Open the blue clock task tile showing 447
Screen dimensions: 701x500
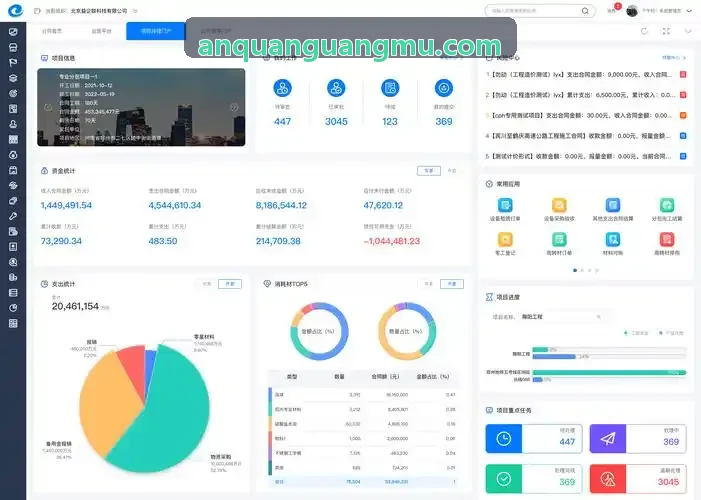tap(534, 439)
